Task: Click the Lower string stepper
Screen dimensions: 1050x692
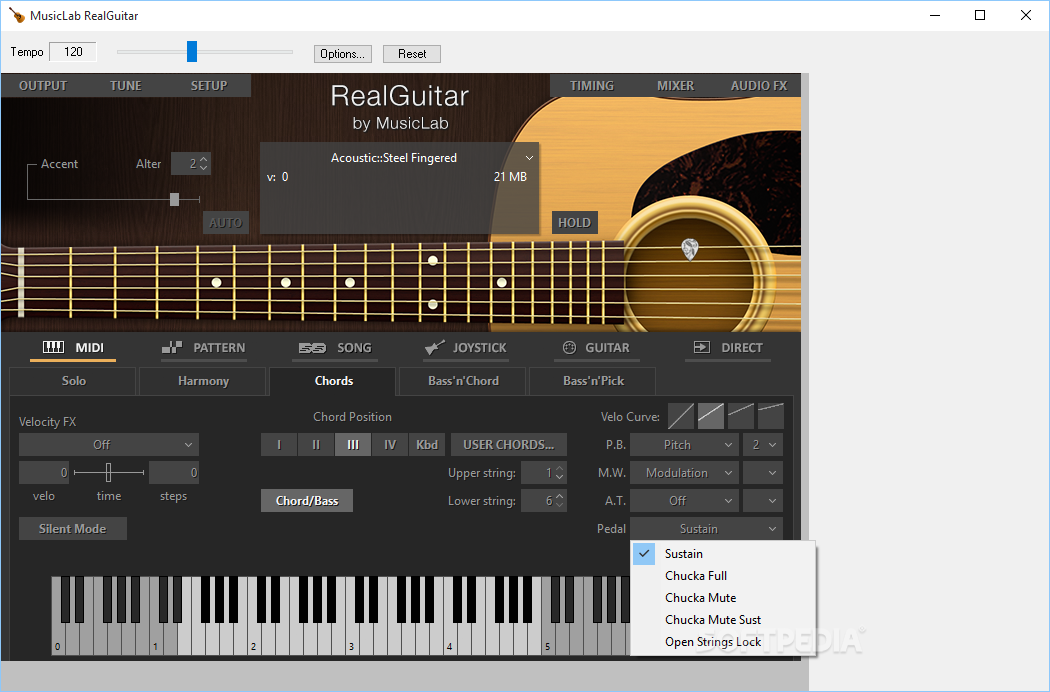Action: [560, 500]
